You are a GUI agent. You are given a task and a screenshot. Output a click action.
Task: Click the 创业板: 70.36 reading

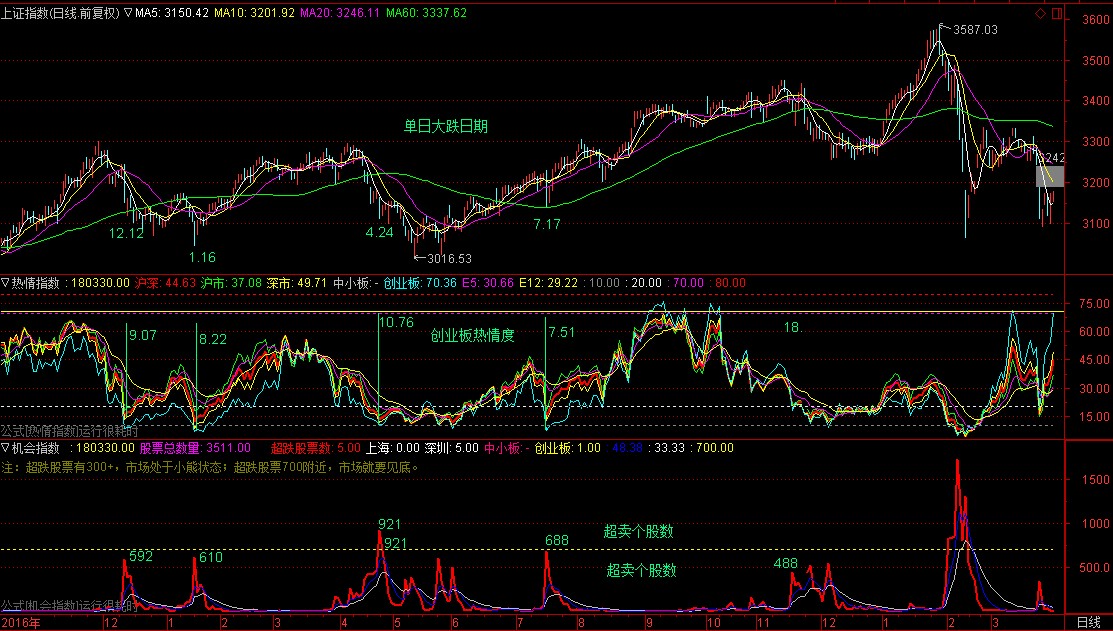point(420,282)
